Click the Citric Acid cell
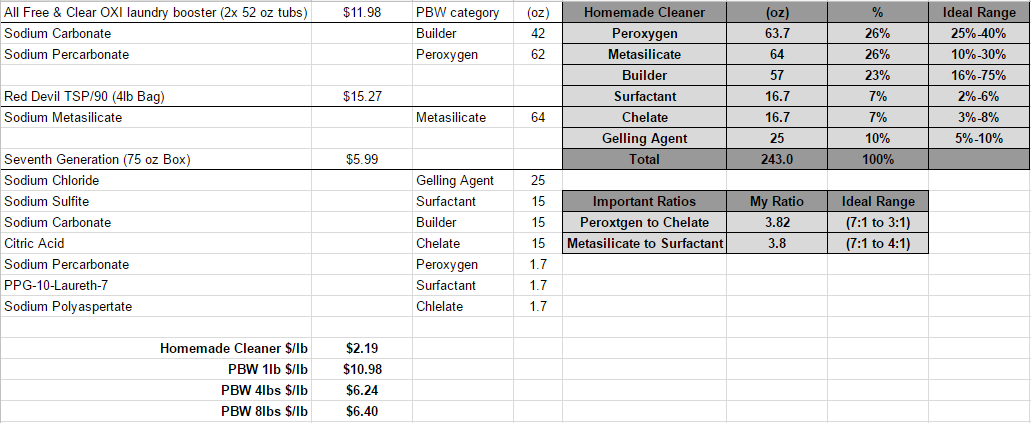Screen dimensions: 1031x423 tap(156, 243)
